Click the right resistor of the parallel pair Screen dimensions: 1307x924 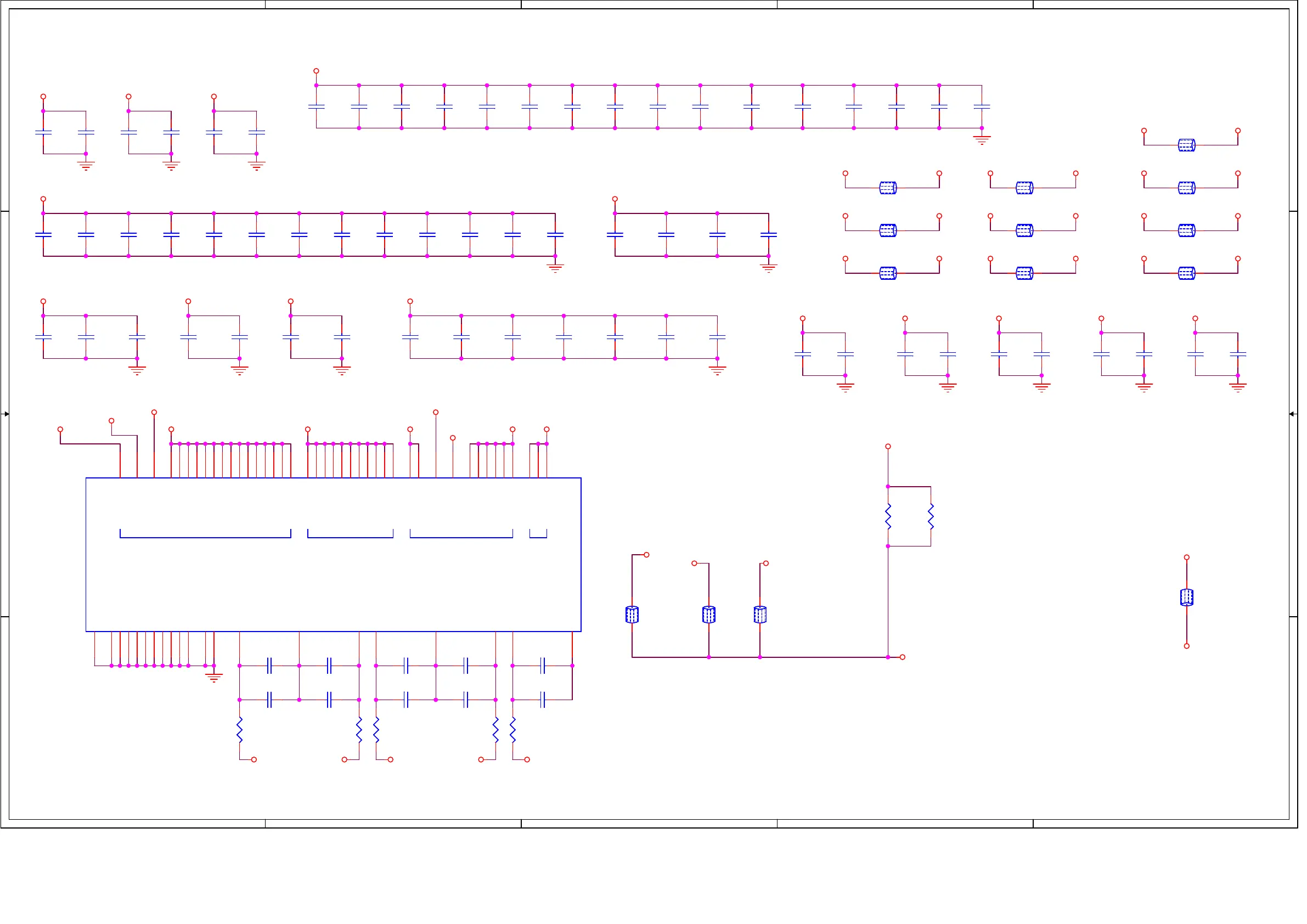[931, 516]
